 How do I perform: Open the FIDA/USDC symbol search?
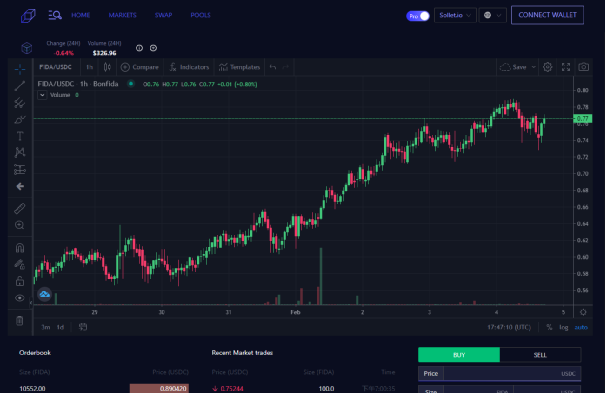click(56, 67)
